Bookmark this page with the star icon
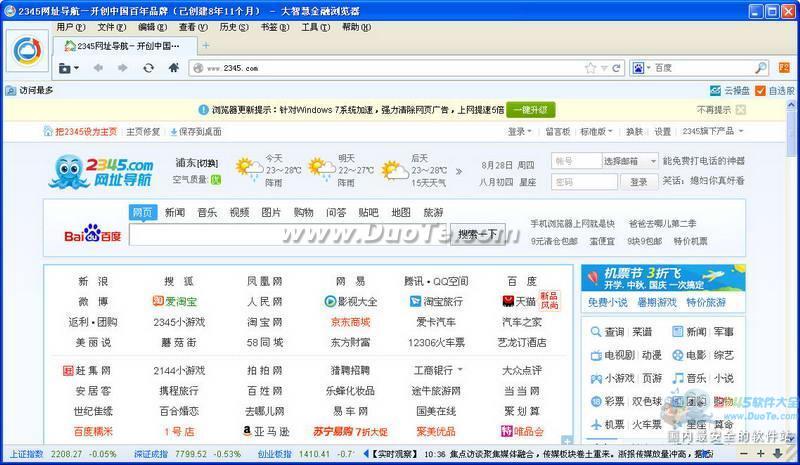 pyautogui.click(x=590, y=68)
